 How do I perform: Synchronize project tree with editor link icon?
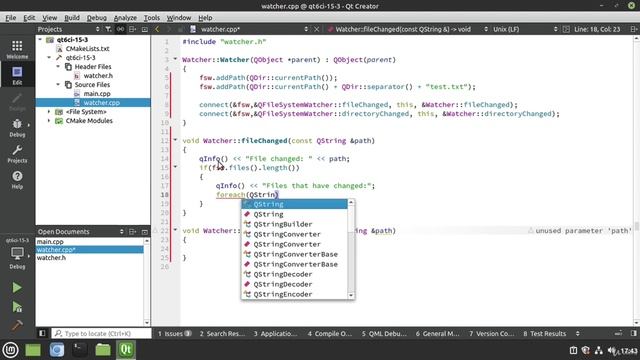(120, 29)
